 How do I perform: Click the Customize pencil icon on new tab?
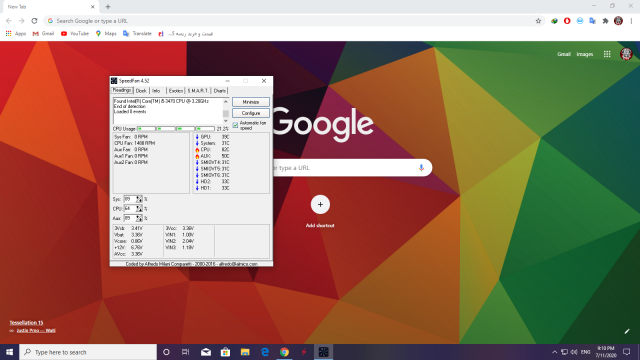[627, 331]
